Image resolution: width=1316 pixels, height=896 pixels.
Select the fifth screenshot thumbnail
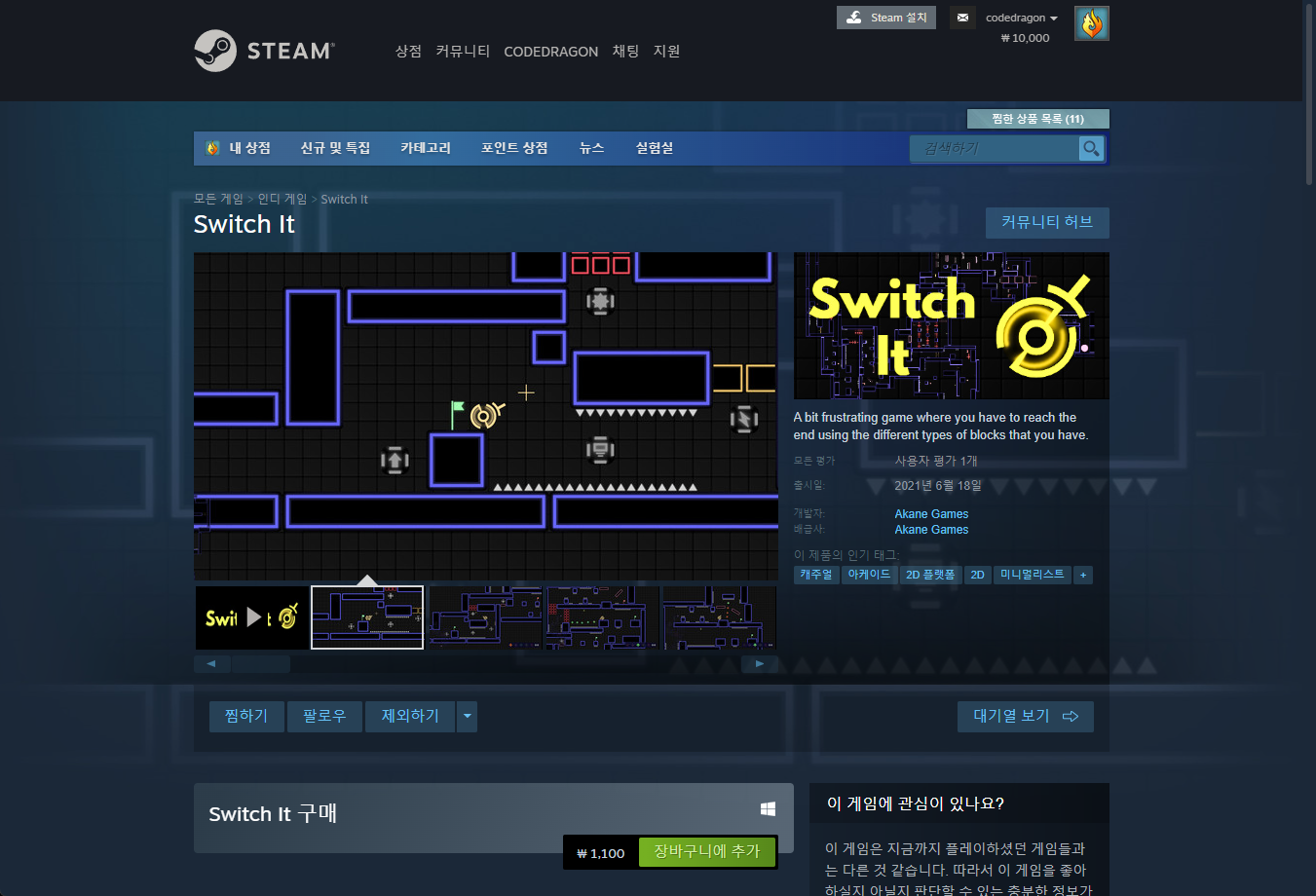pos(719,617)
